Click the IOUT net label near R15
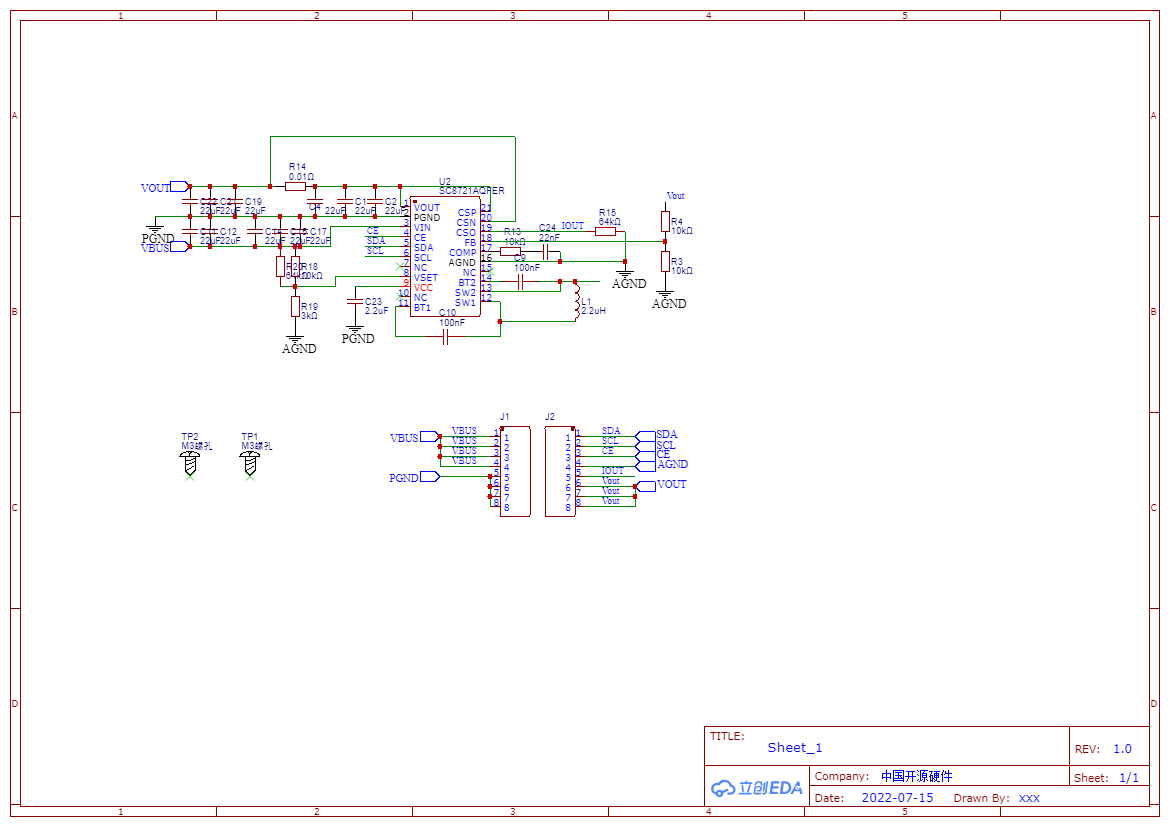 point(573,225)
